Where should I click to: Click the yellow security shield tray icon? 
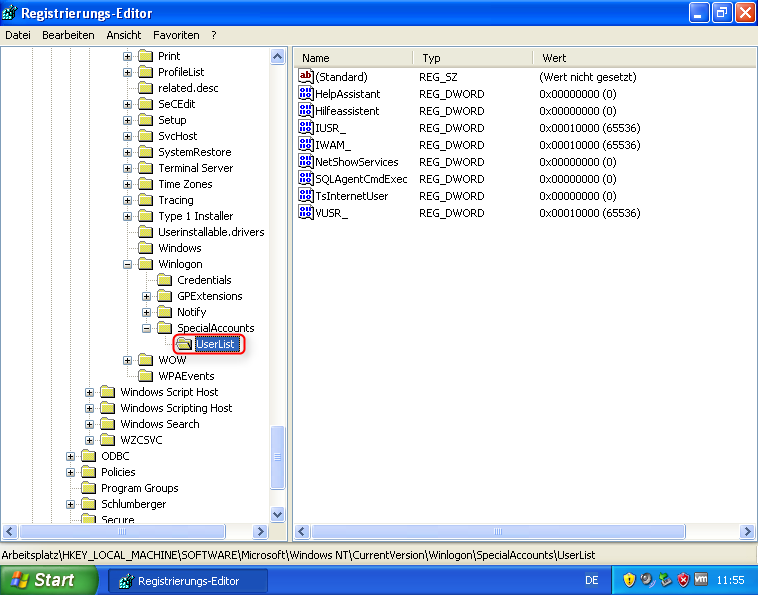629,580
